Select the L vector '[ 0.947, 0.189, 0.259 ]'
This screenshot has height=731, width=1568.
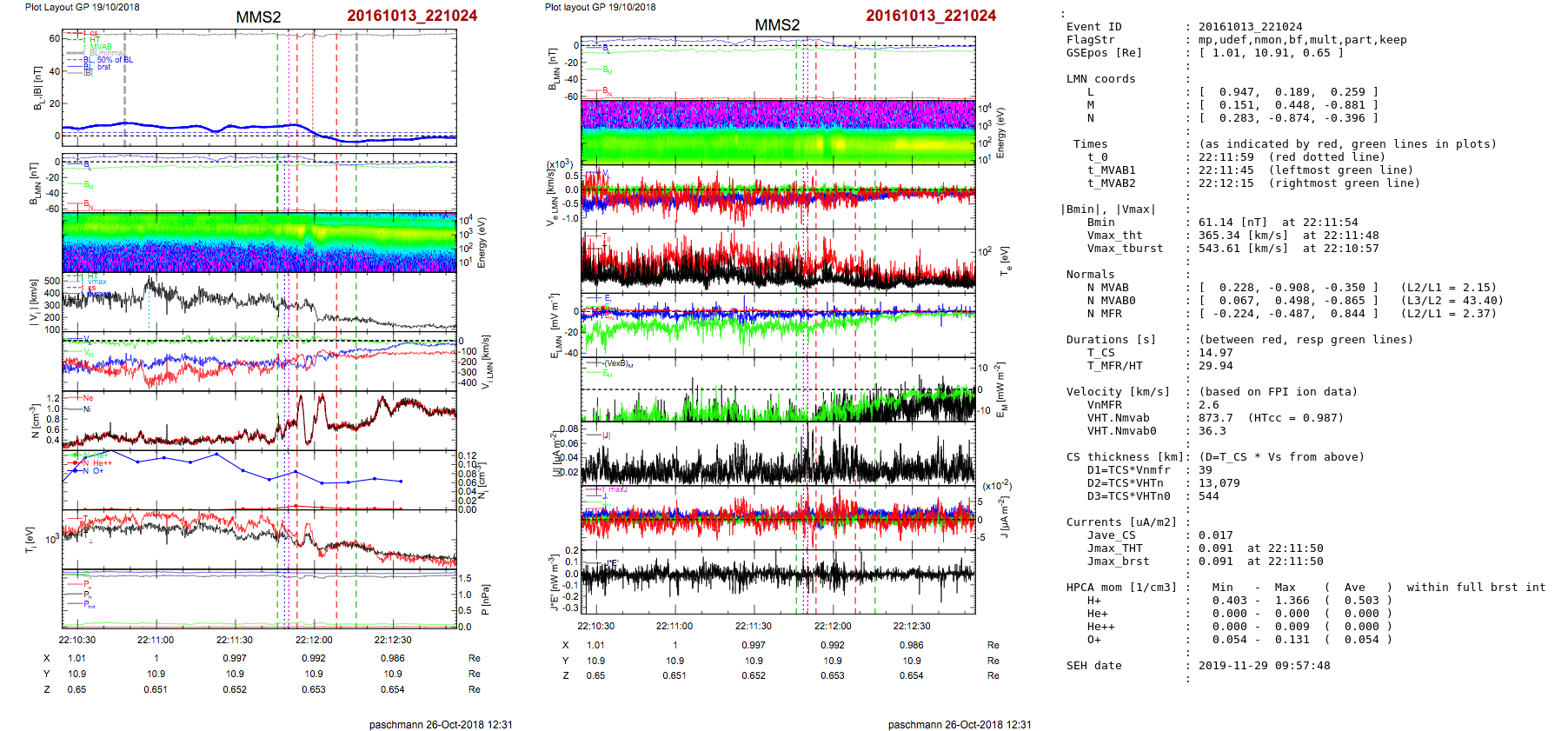click(x=1288, y=92)
